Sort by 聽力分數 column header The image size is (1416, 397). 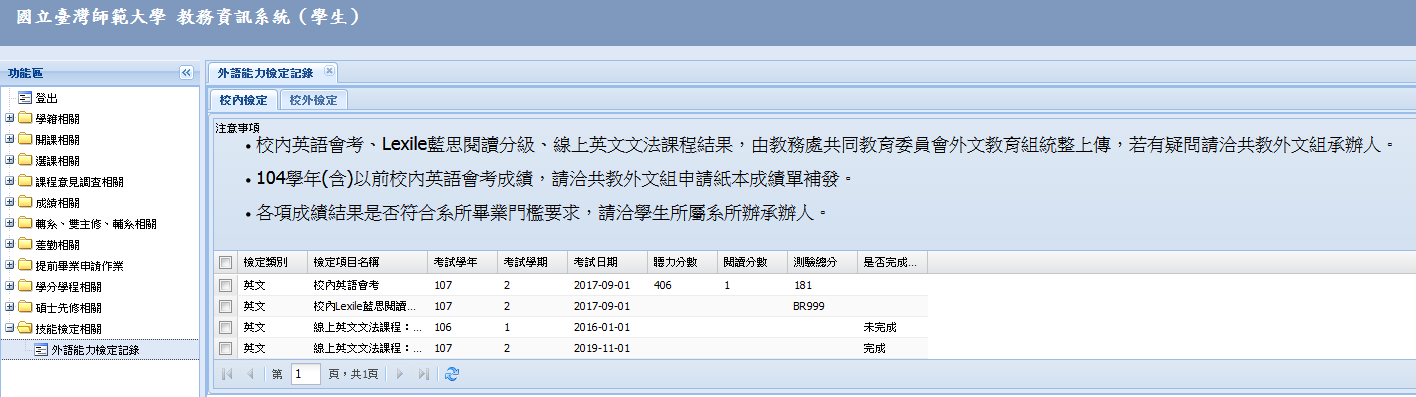(x=682, y=262)
